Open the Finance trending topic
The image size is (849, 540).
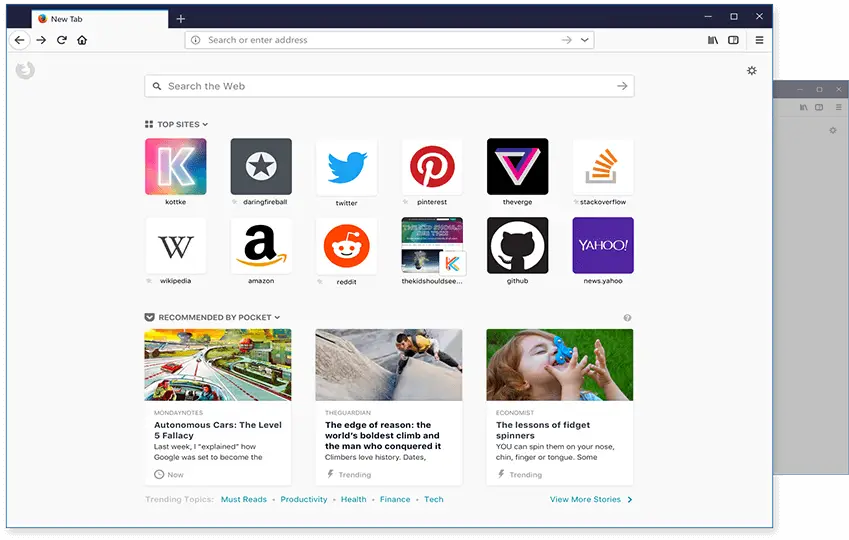395,499
